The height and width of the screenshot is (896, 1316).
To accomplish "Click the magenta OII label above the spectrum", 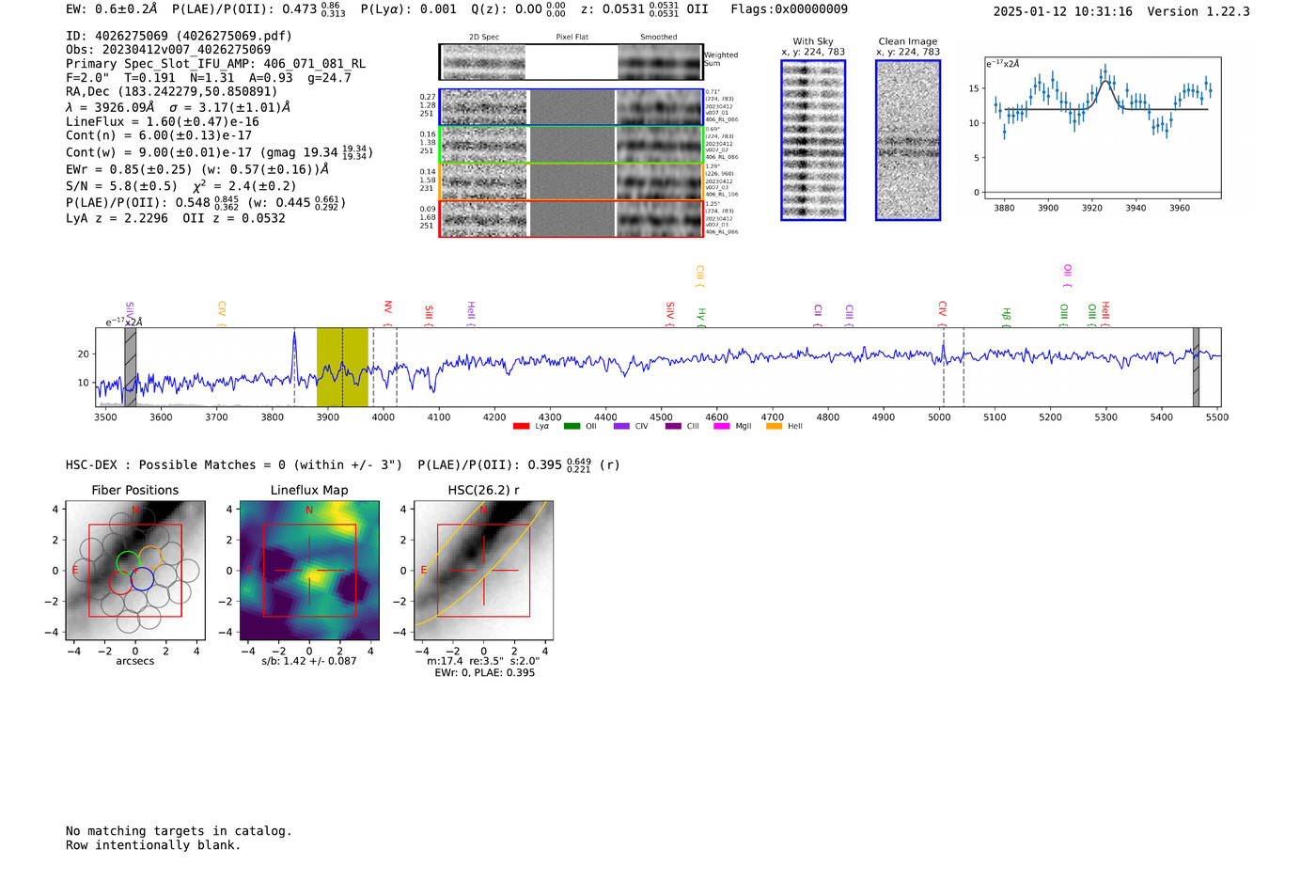I will 1067,275.
